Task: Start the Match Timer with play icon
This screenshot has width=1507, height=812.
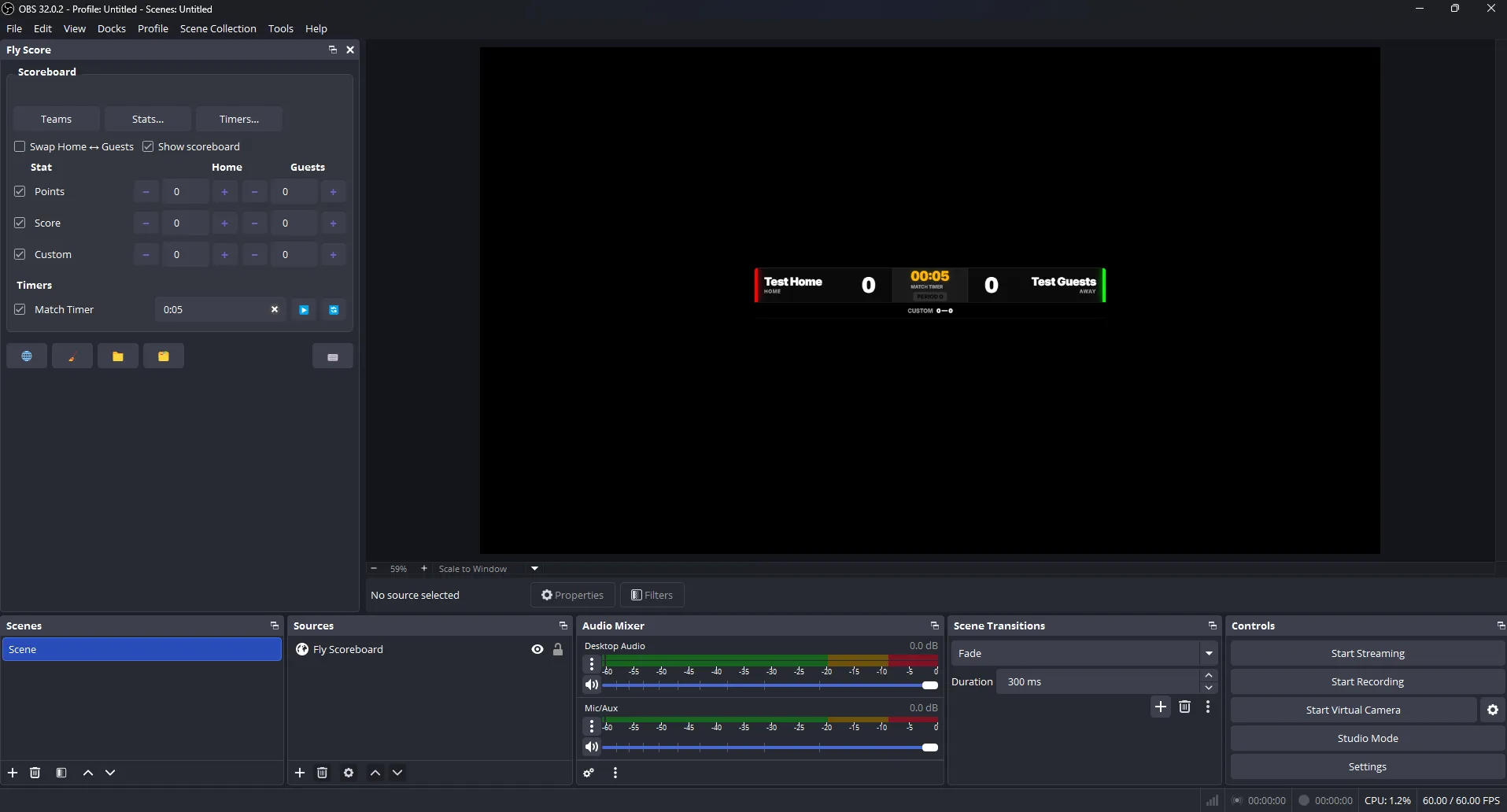Action: [x=304, y=310]
